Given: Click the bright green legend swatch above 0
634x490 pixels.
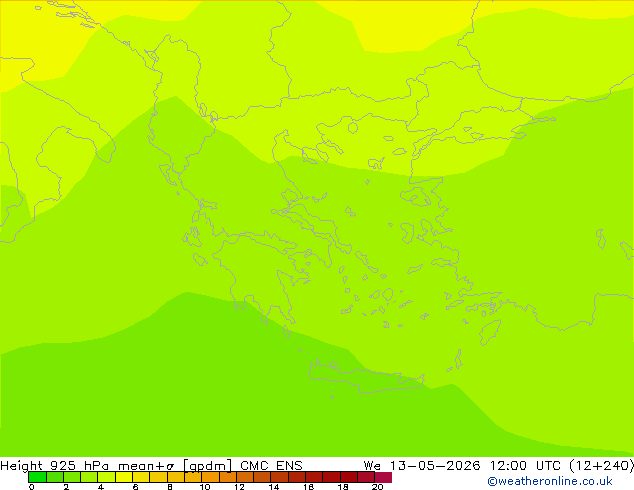Looking at the screenshot, I should pos(37,477).
